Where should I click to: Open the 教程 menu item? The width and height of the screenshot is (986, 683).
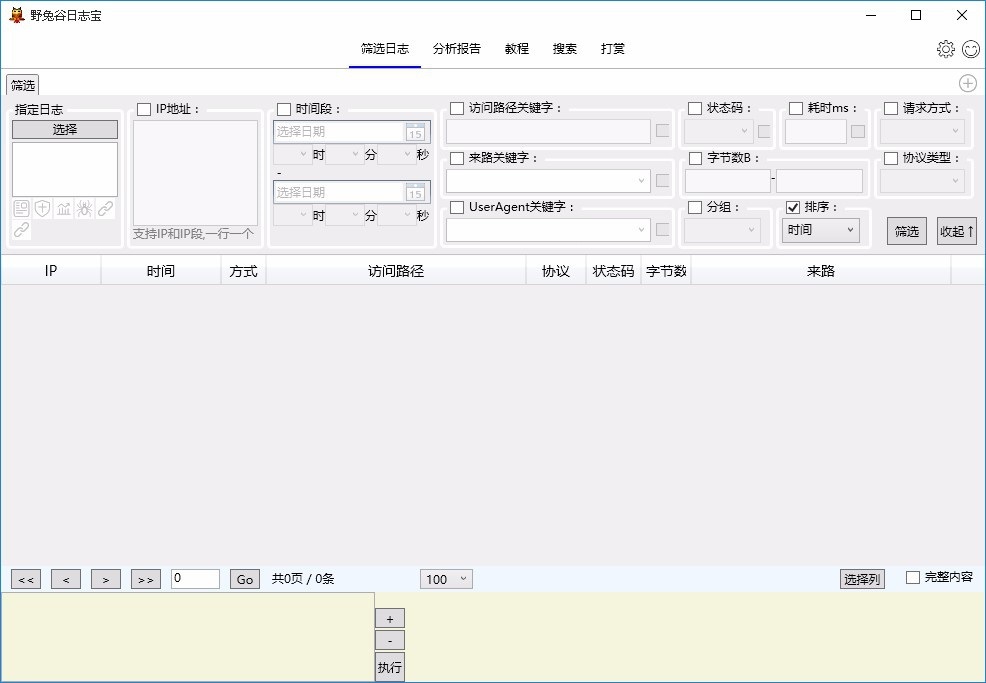(517, 47)
